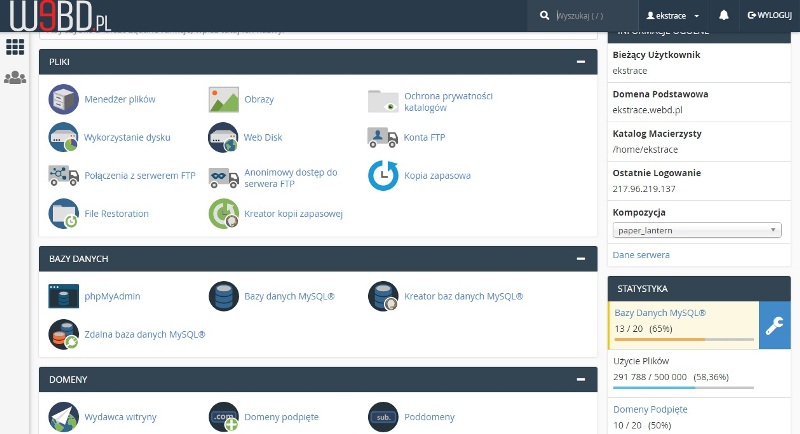This screenshot has width=800, height=434.
Task: Click the Konta FTP truck icon
Action: tap(383, 137)
